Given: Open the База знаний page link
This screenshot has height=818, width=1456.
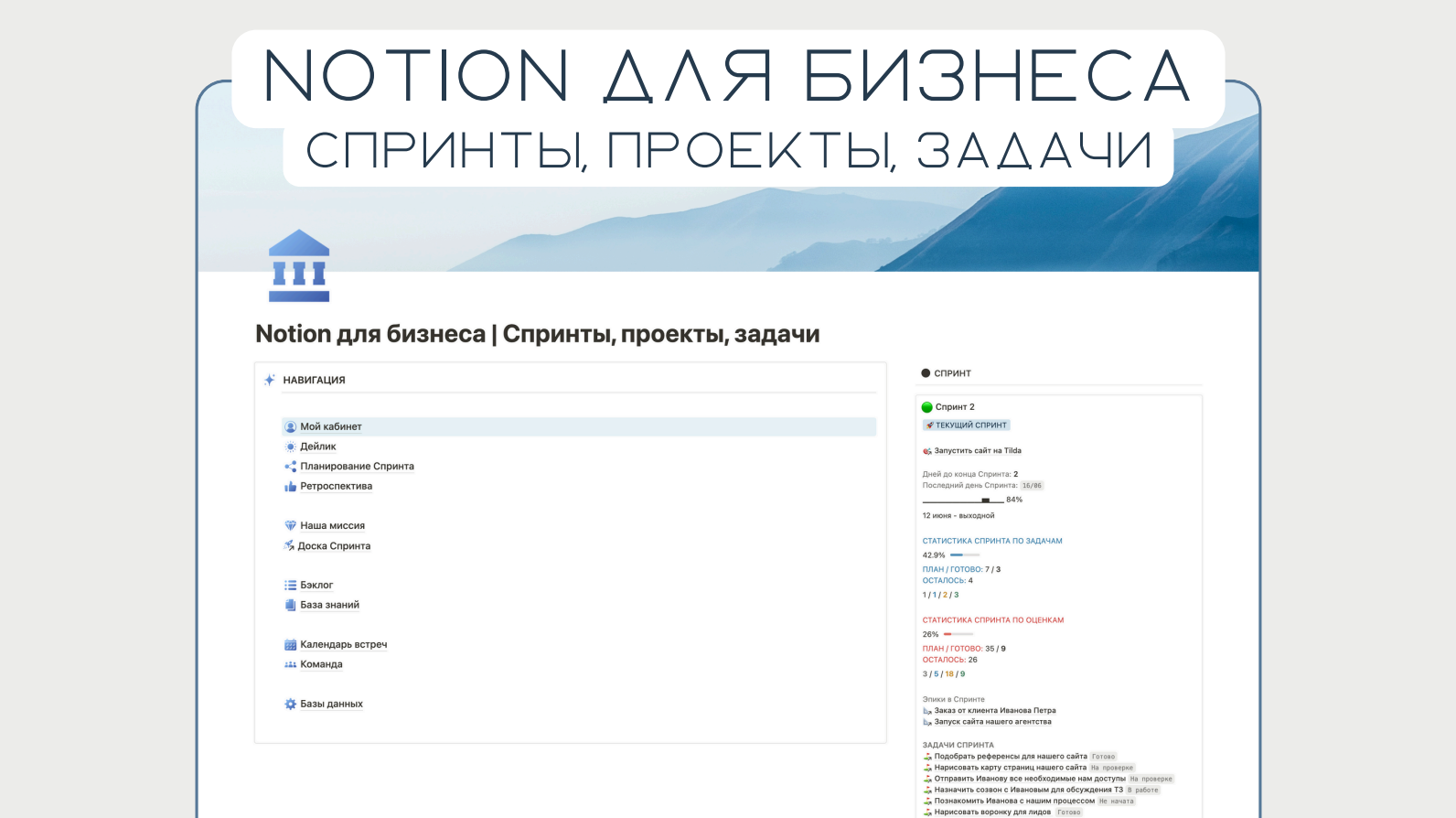Looking at the screenshot, I should 329,606.
